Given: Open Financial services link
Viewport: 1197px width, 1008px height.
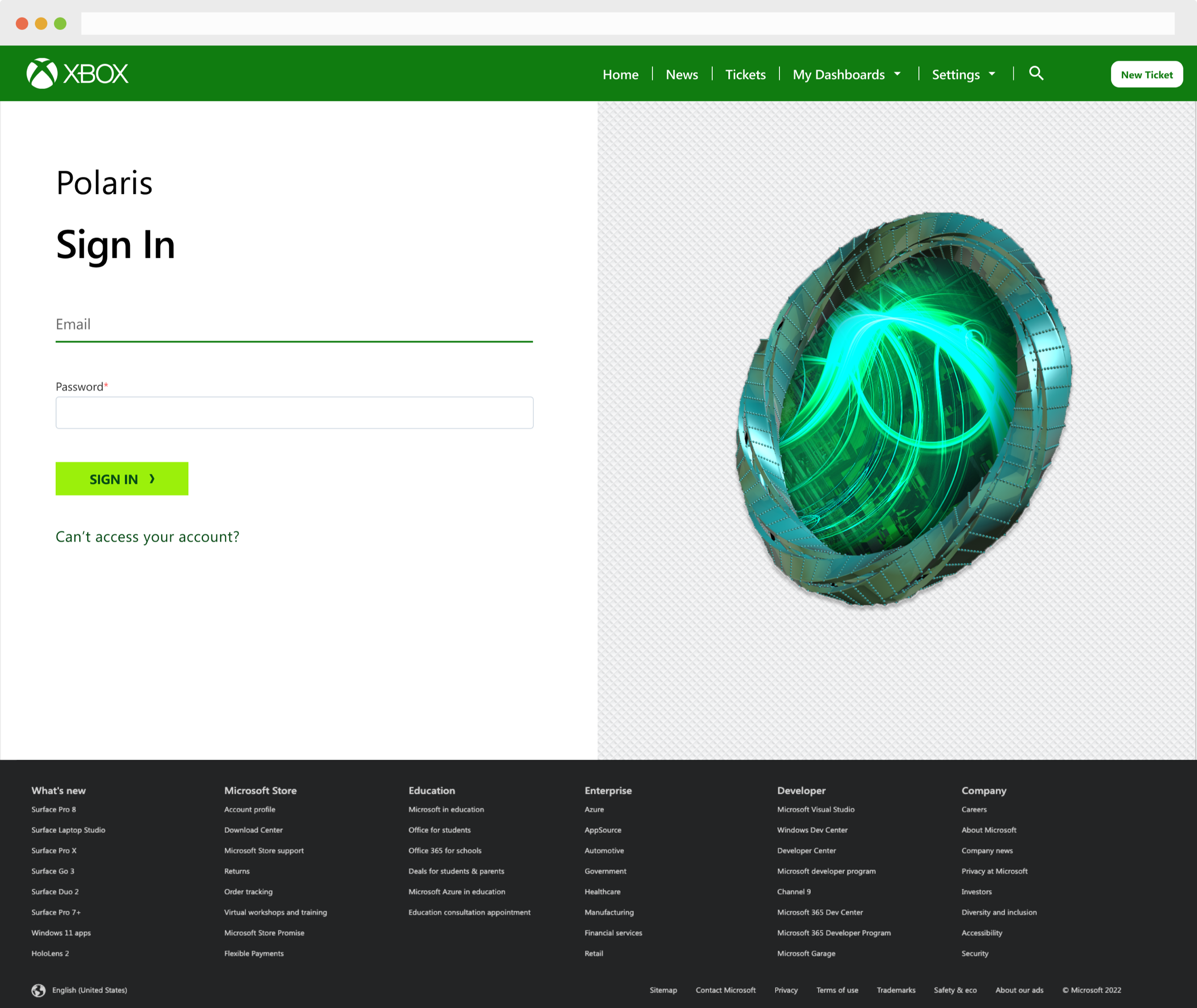Looking at the screenshot, I should (x=613, y=933).
